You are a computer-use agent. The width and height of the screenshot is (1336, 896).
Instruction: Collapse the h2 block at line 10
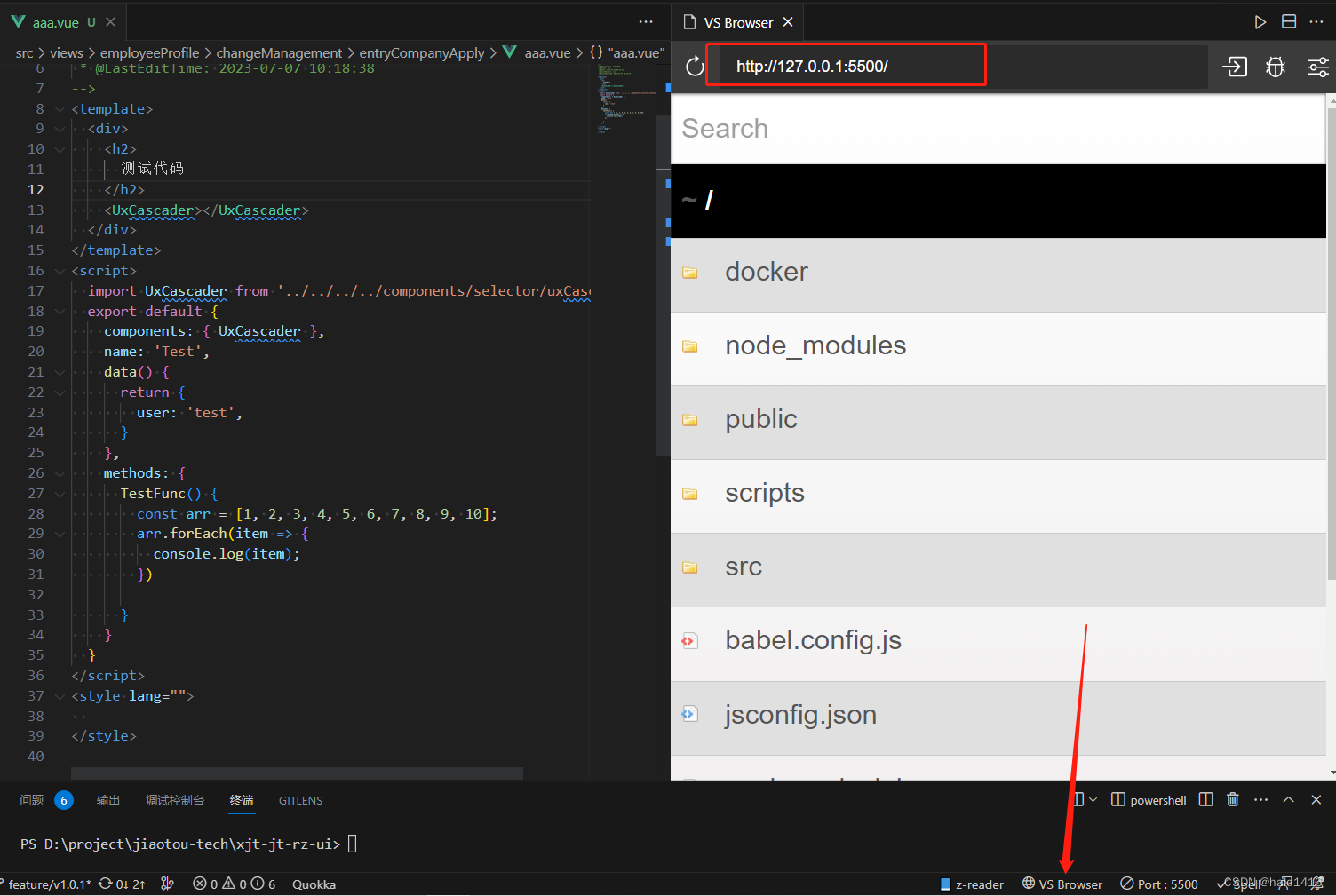[60, 149]
